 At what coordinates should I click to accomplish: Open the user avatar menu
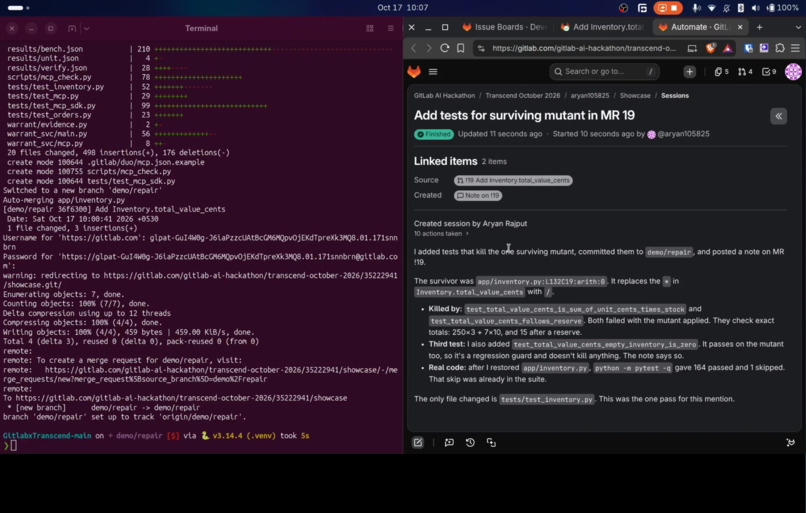pyautogui.click(x=793, y=71)
